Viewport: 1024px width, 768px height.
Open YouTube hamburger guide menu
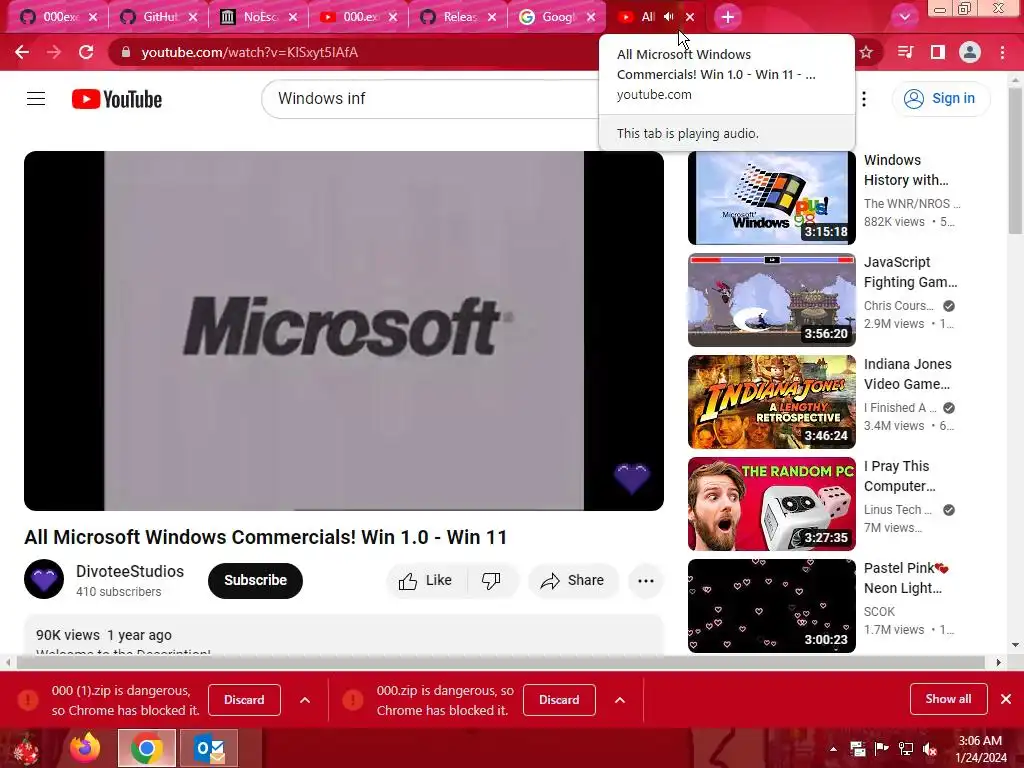(36, 99)
